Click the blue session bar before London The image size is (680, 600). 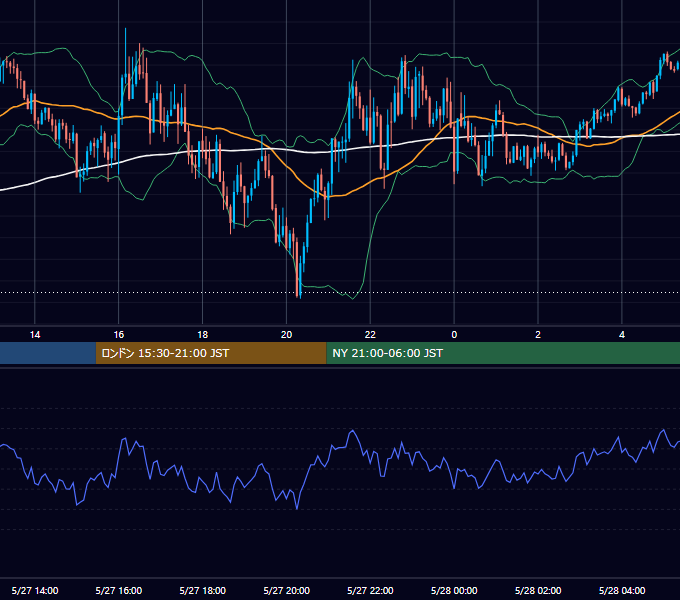48,353
